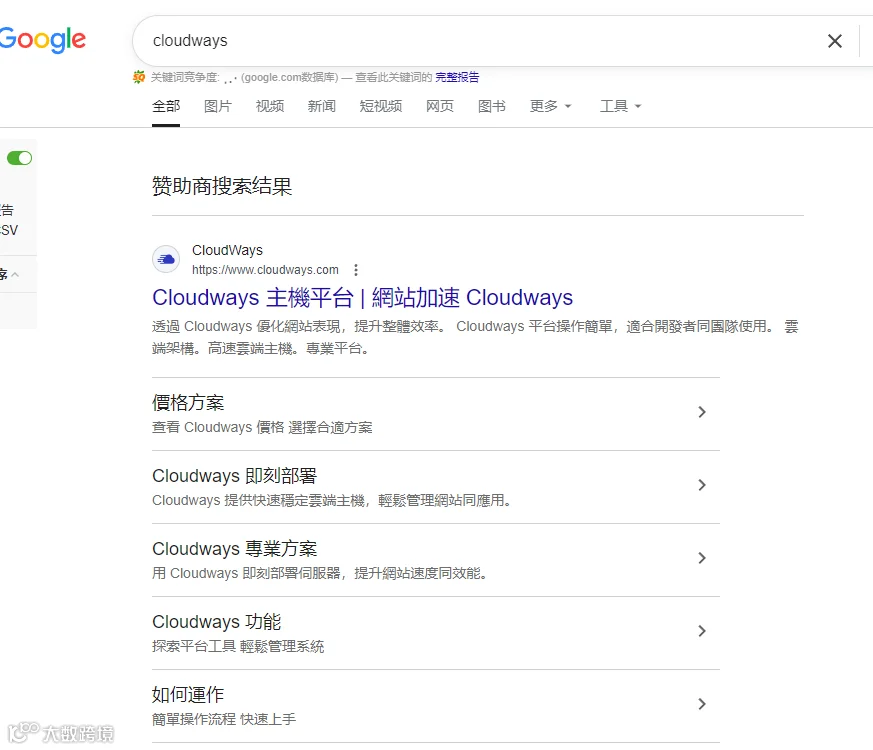This screenshot has height=750, width=873.
Task: Click the 簡單操作流程 快速上手 description
Action: (224, 719)
